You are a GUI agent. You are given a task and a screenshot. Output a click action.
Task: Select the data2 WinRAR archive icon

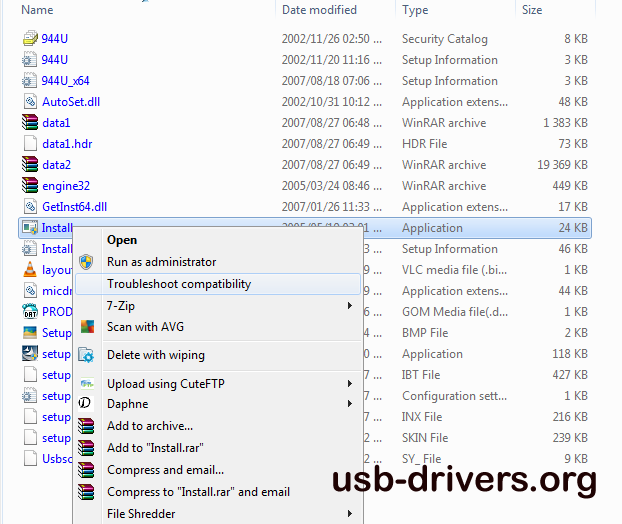pos(30,165)
